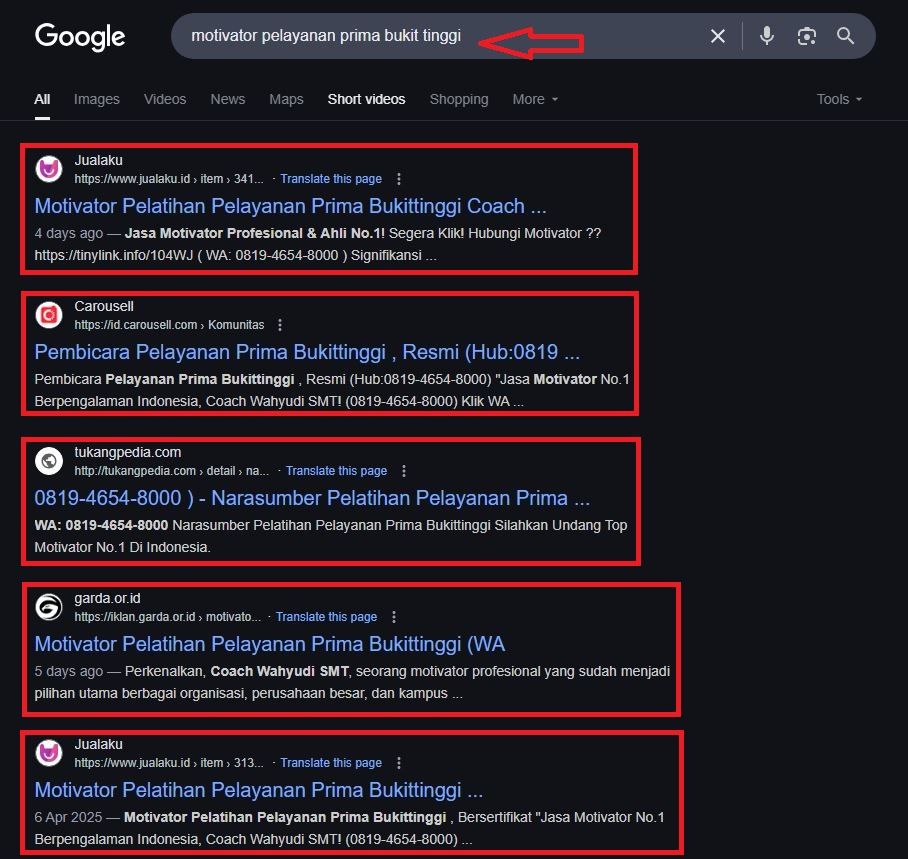This screenshot has height=859, width=908.
Task: Click the garda.or.id favicon
Action: click(49, 607)
